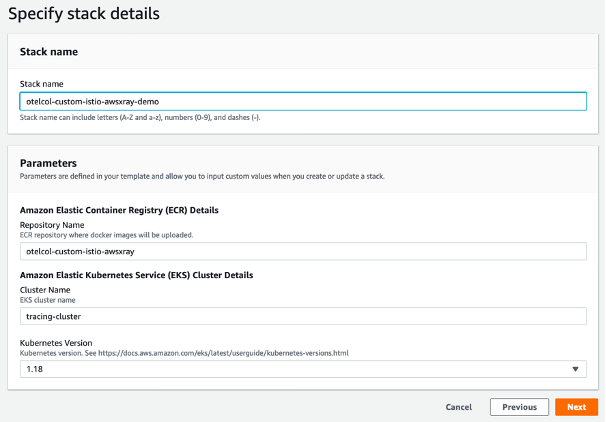Open the Kubernetes Version dropdown
Viewport: 606px width, 422px height.
(302, 369)
